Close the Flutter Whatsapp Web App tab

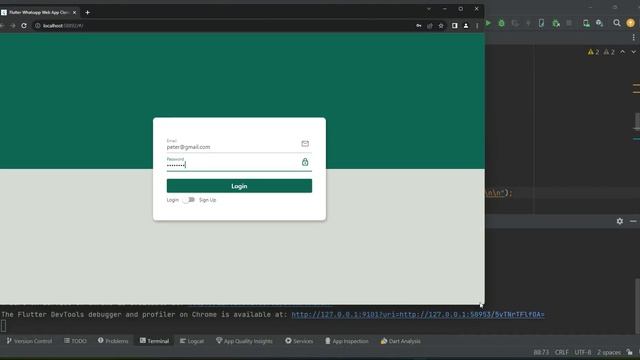pos(74,13)
